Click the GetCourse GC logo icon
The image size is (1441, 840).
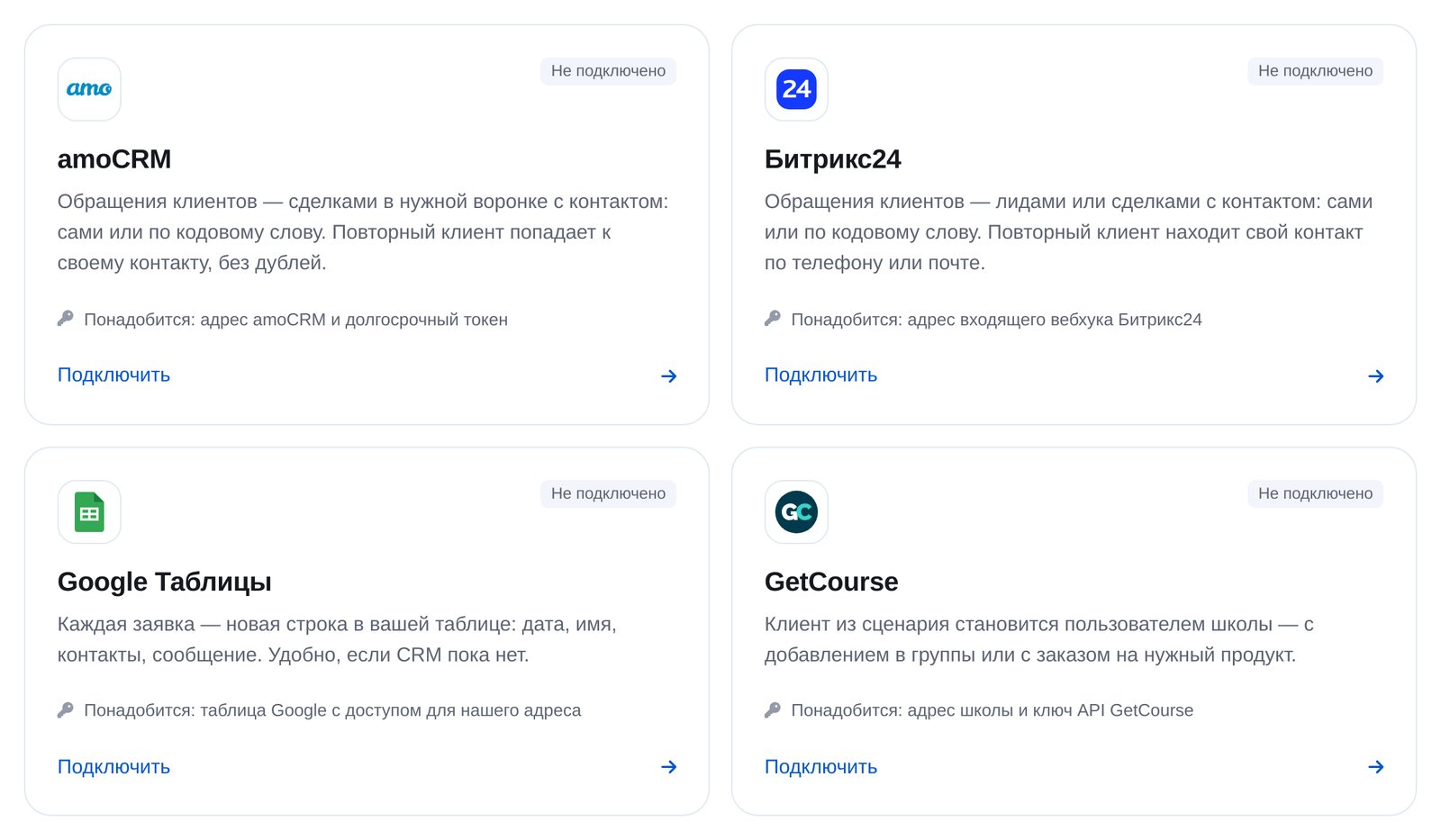[796, 512]
